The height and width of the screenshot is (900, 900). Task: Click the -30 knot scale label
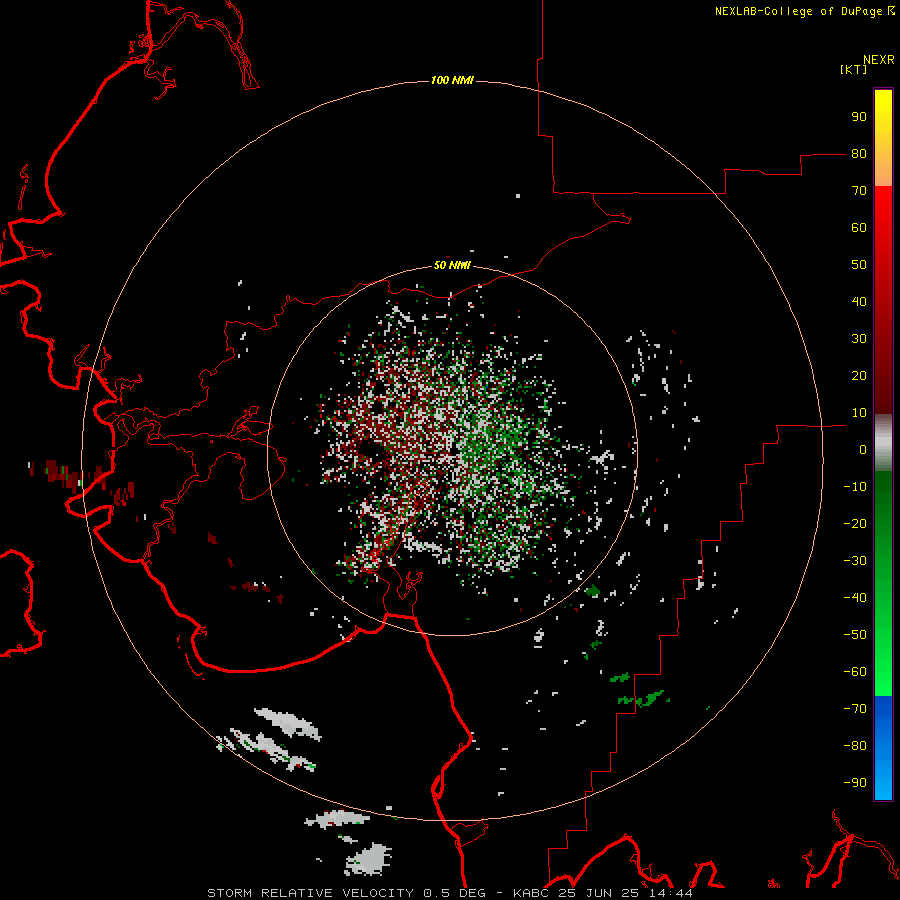coord(855,561)
